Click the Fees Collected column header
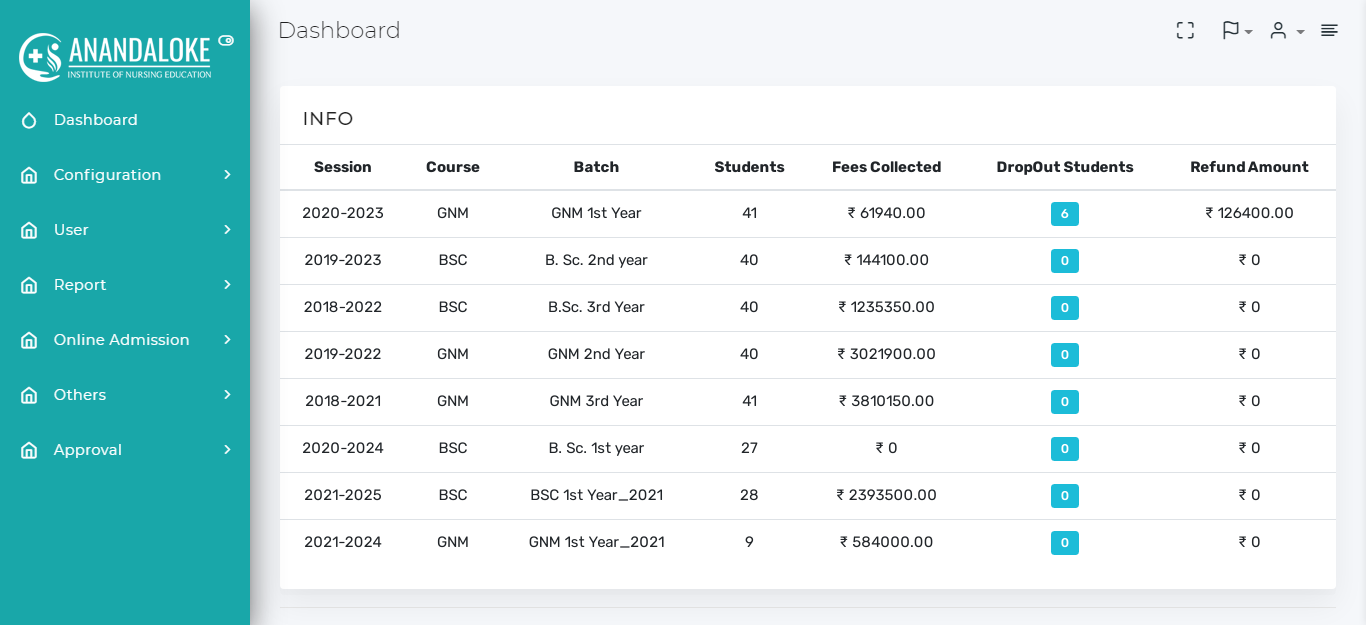The image size is (1366, 625). 886,167
